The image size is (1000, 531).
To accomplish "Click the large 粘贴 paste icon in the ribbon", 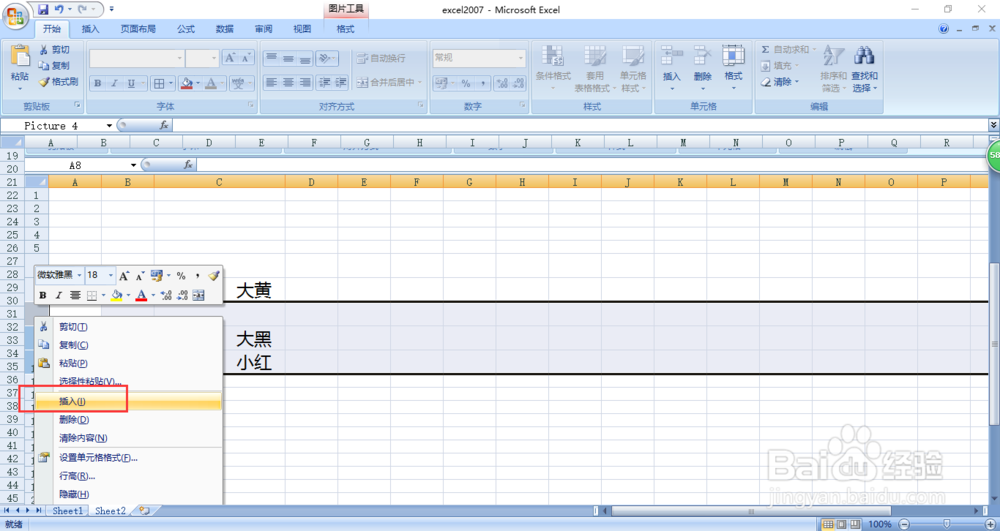I will [x=20, y=55].
